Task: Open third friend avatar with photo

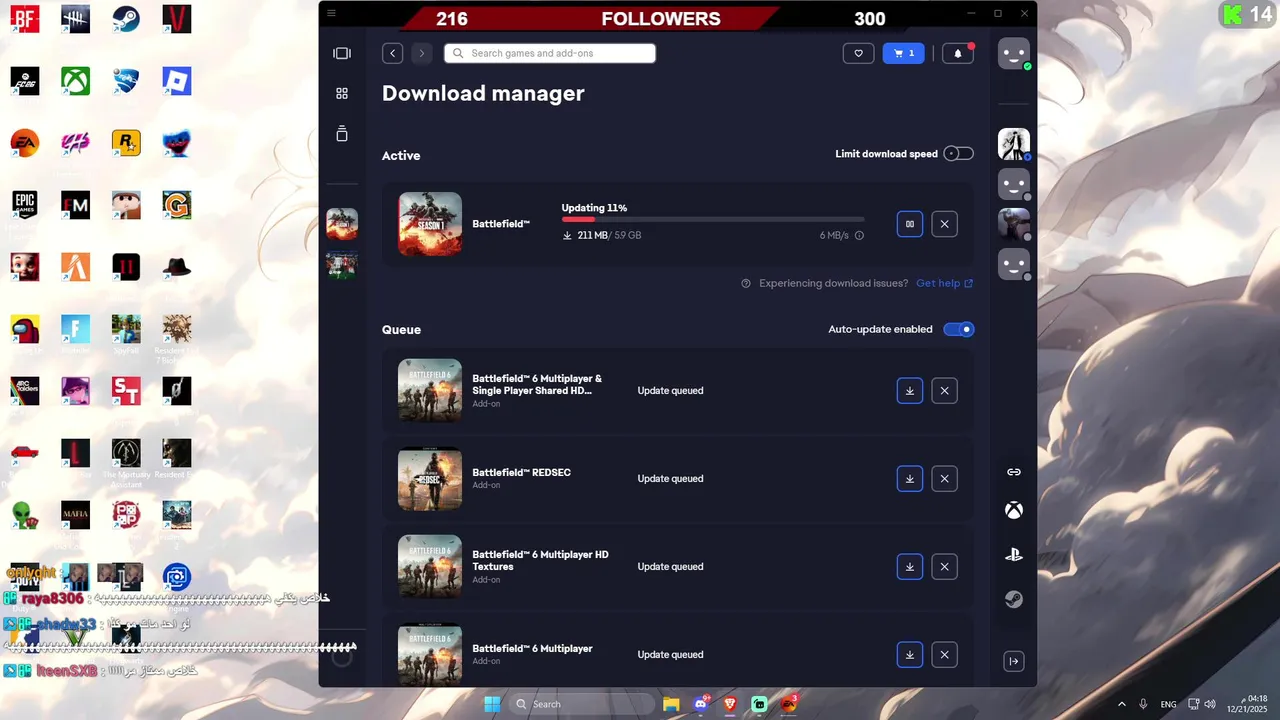Action: click(1014, 224)
